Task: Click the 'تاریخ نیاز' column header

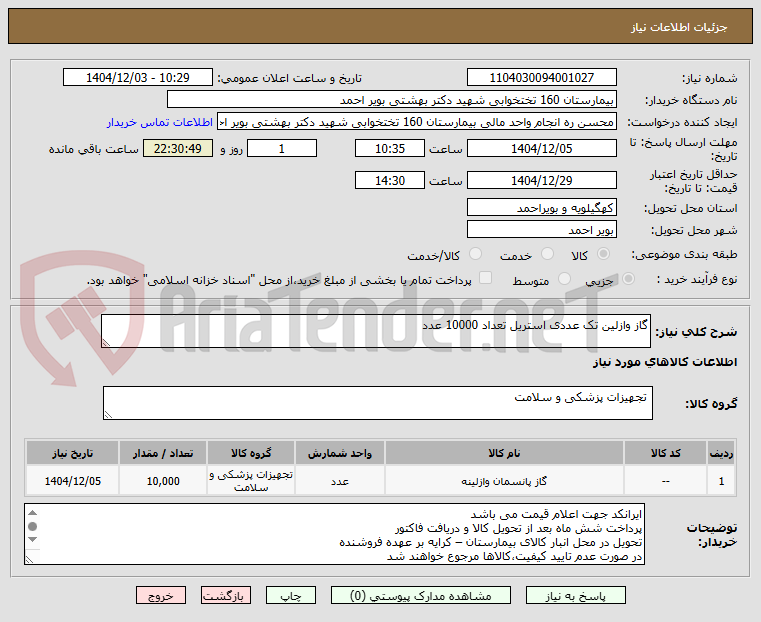Action: [x=73, y=453]
